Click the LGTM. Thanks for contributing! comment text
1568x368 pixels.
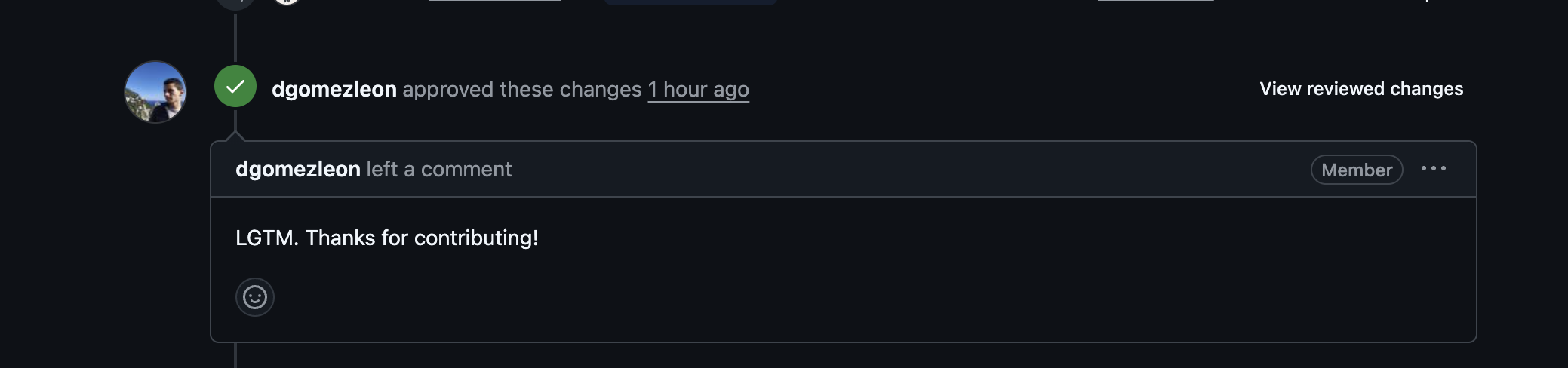click(x=387, y=238)
